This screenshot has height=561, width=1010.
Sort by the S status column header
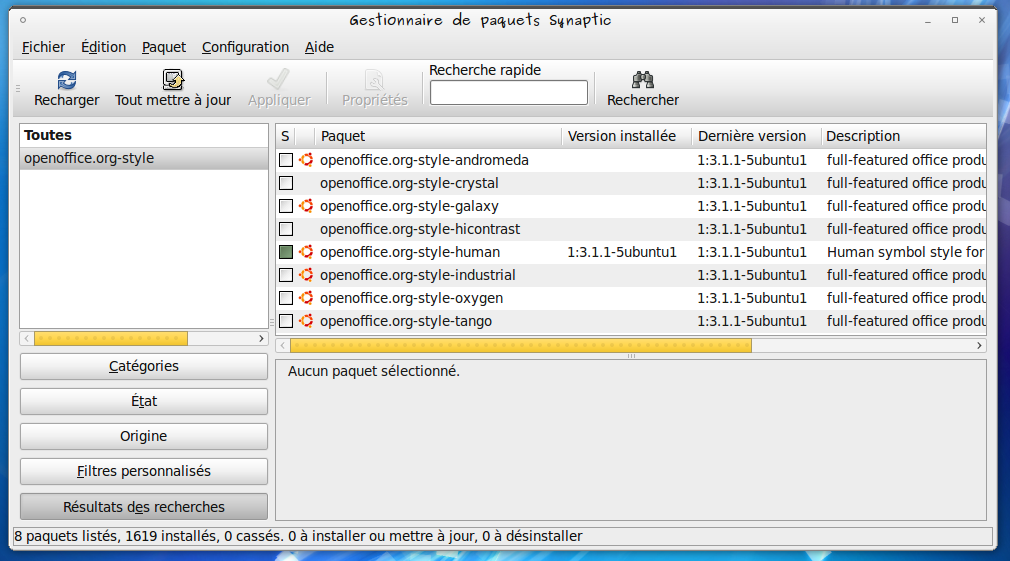[x=285, y=136]
